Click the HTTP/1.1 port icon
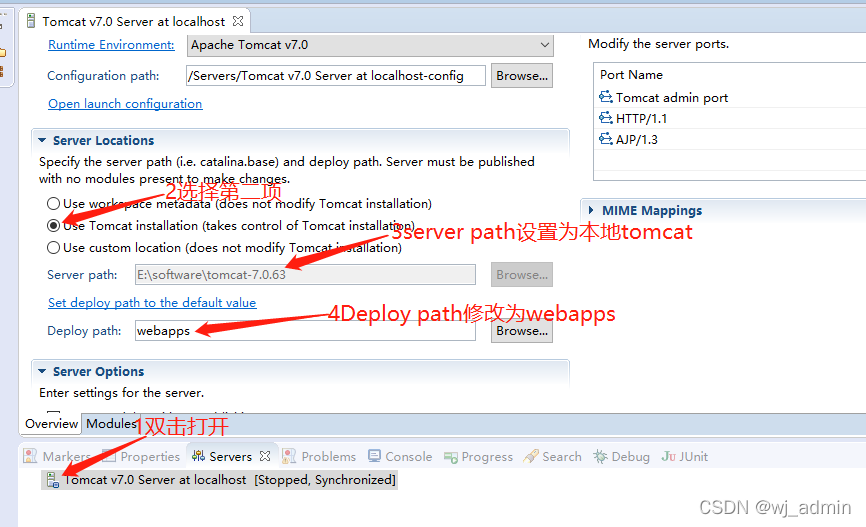 click(606, 118)
